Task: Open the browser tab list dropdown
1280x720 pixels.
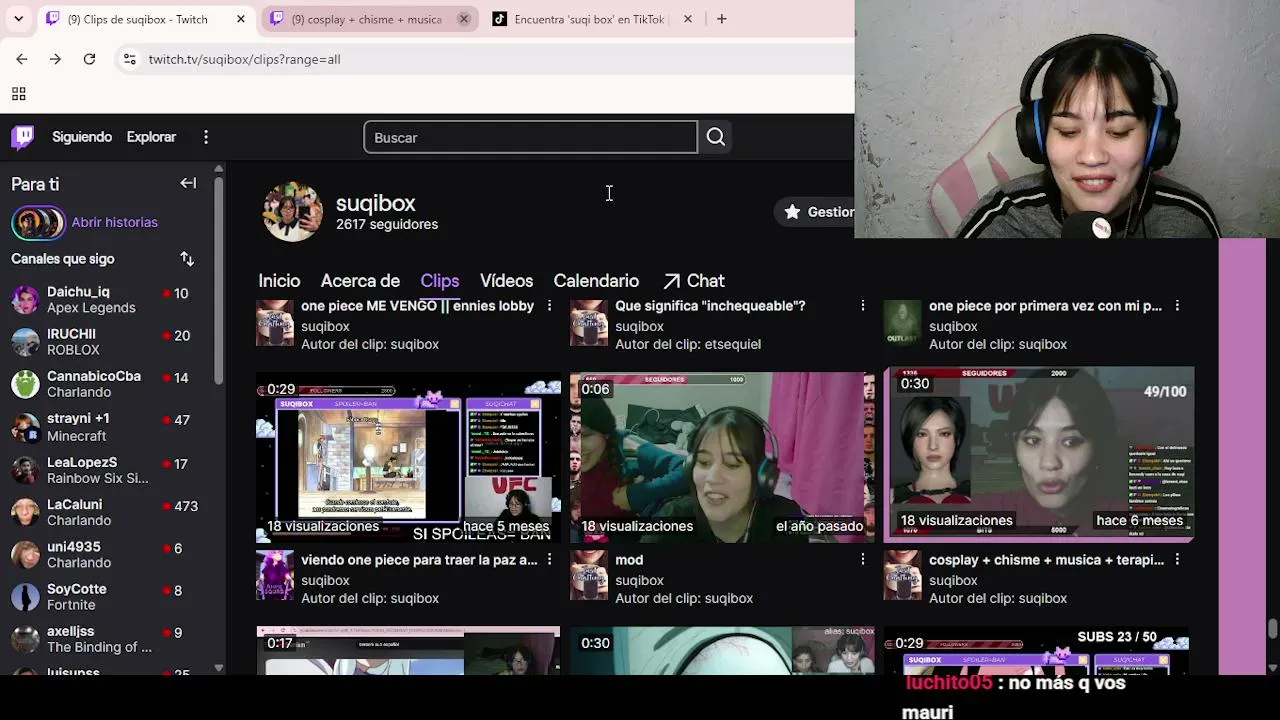Action: click(18, 19)
